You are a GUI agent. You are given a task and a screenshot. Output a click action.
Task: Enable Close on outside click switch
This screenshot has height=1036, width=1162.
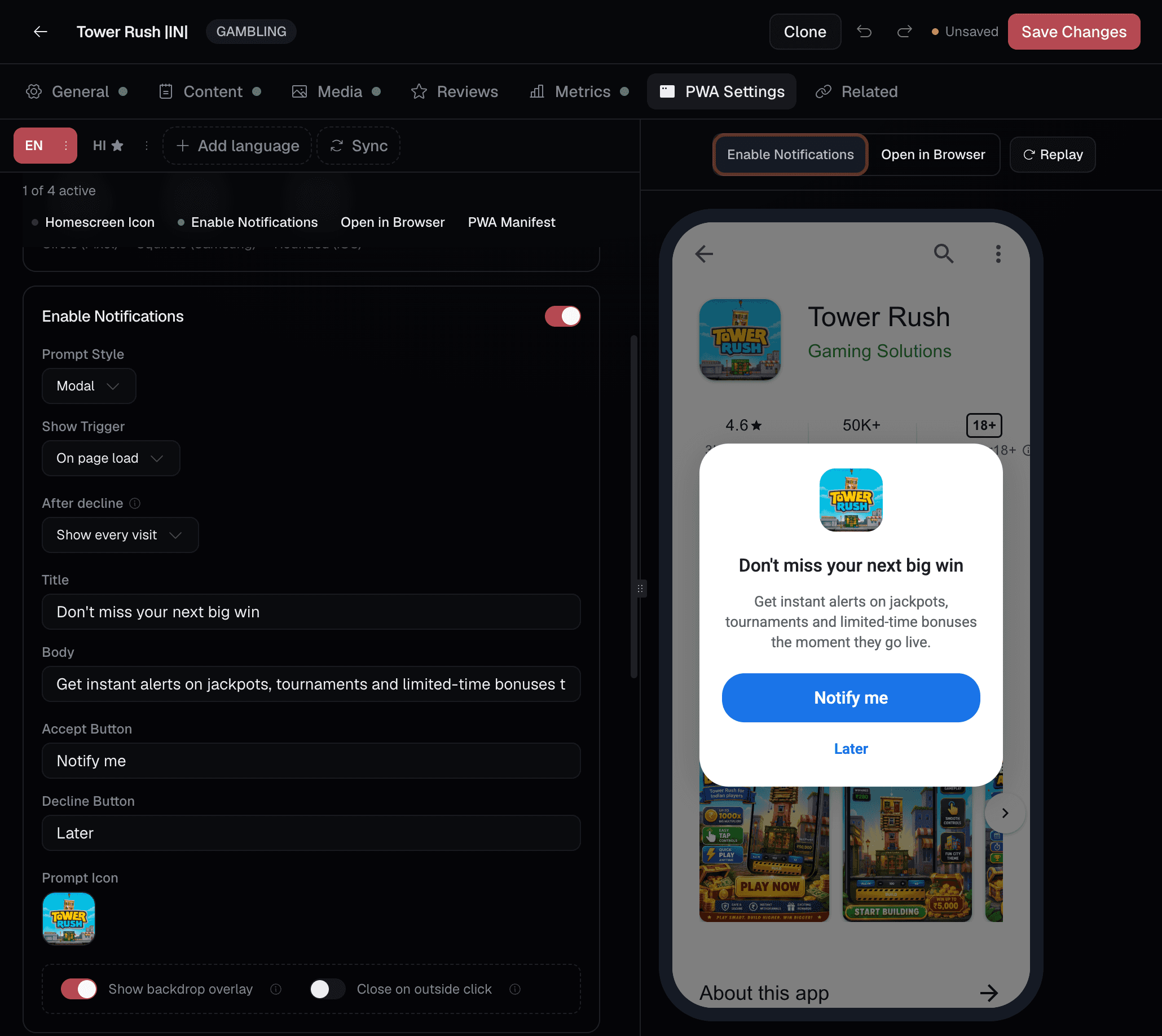pyautogui.click(x=327, y=989)
